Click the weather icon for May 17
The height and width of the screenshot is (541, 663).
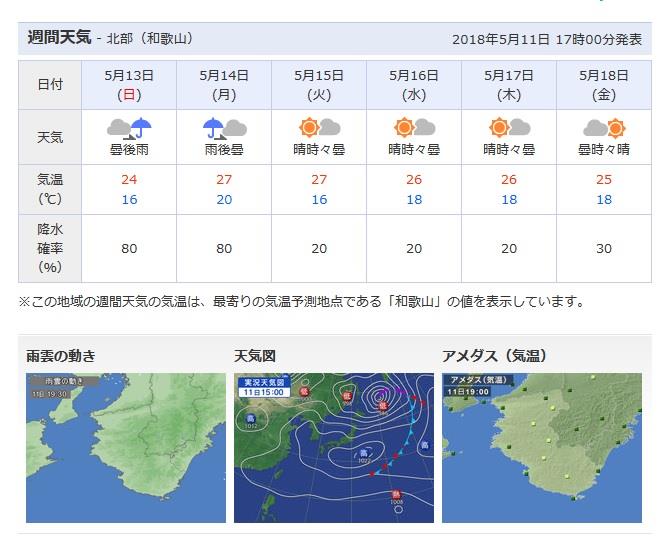click(x=509, y=127)
